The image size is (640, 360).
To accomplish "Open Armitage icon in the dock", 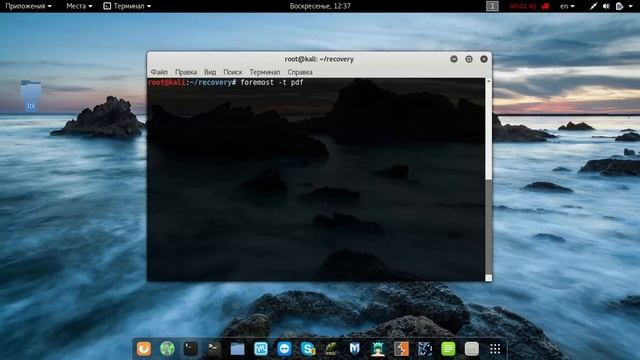I will (378, 349).
